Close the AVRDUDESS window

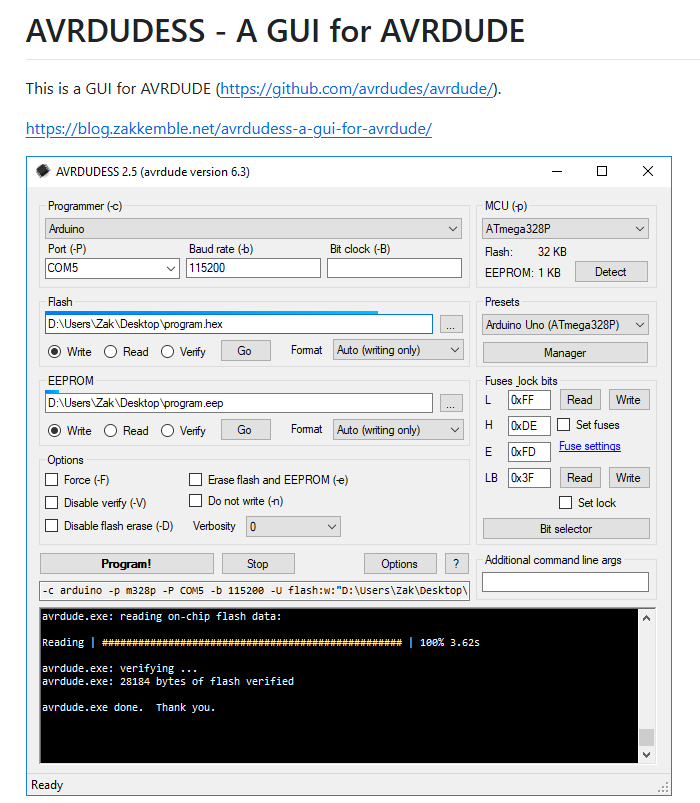[x=648, y=171]
